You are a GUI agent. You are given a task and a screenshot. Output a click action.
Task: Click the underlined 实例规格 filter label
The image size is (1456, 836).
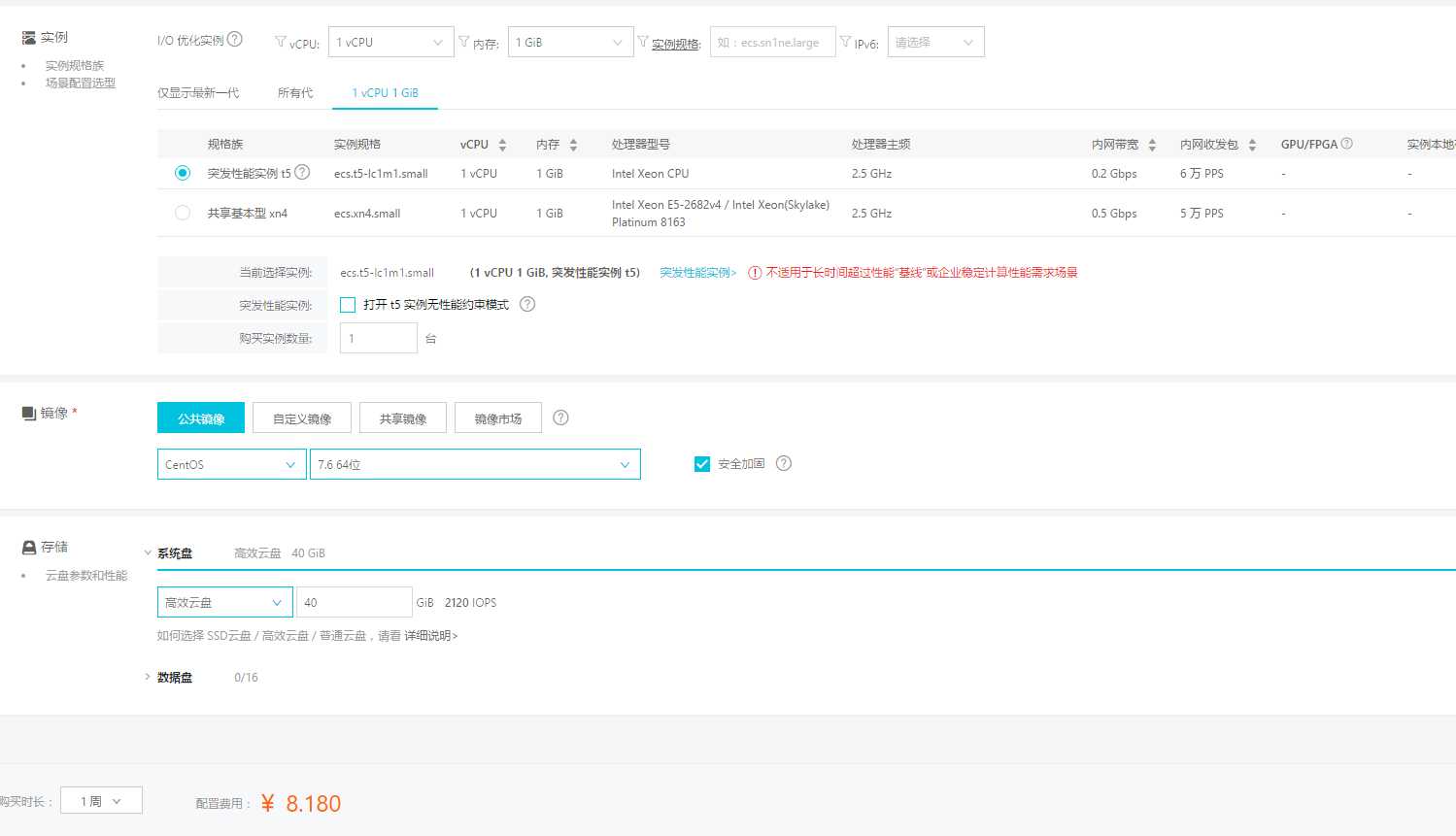(676, 44)
